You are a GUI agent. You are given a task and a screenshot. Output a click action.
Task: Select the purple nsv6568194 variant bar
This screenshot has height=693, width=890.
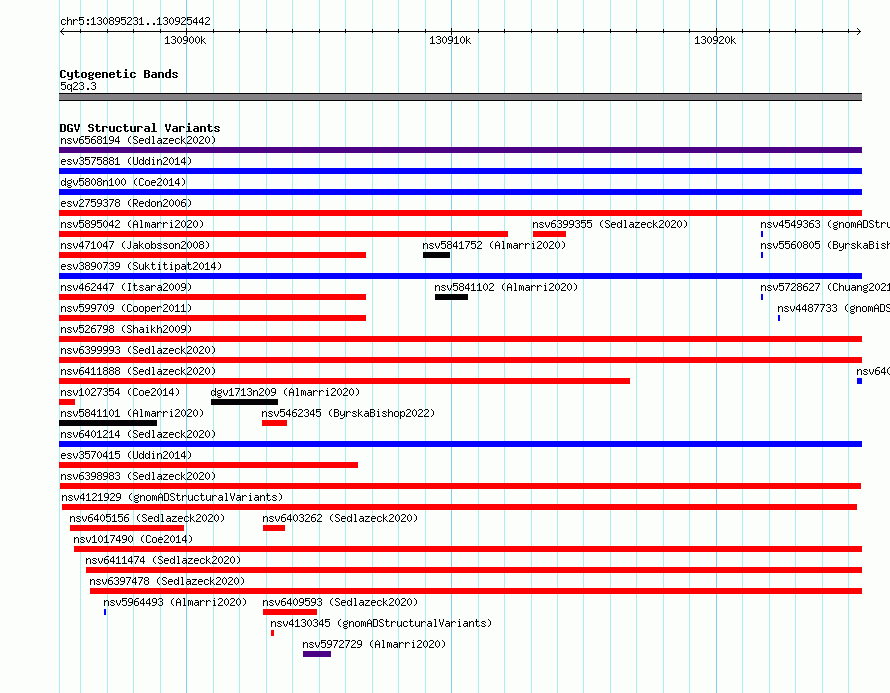point(460,150)
